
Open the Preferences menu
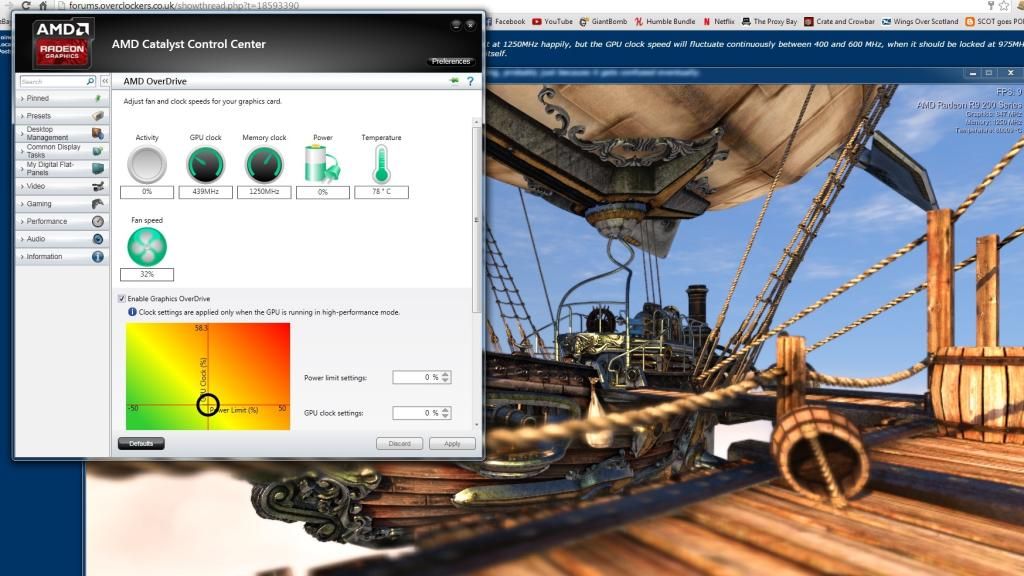click(450, 61)
